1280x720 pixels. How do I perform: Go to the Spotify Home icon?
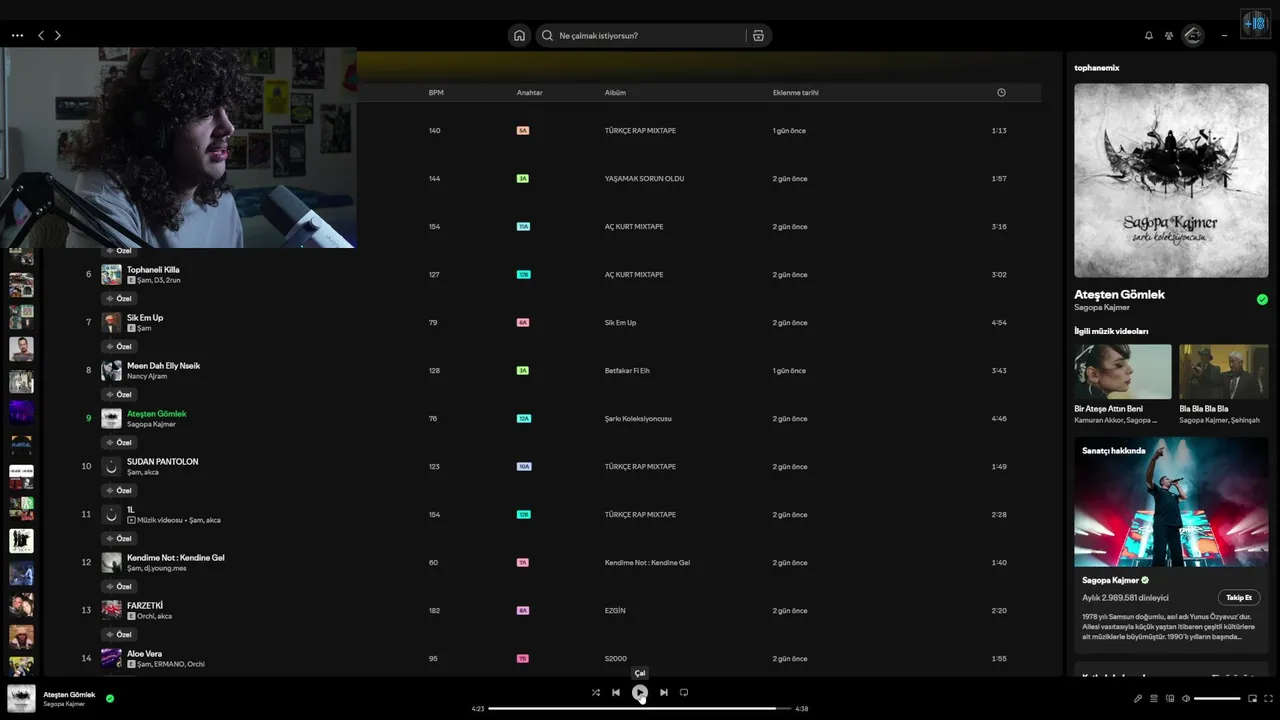pyautogui.click(x=519, y=35)
